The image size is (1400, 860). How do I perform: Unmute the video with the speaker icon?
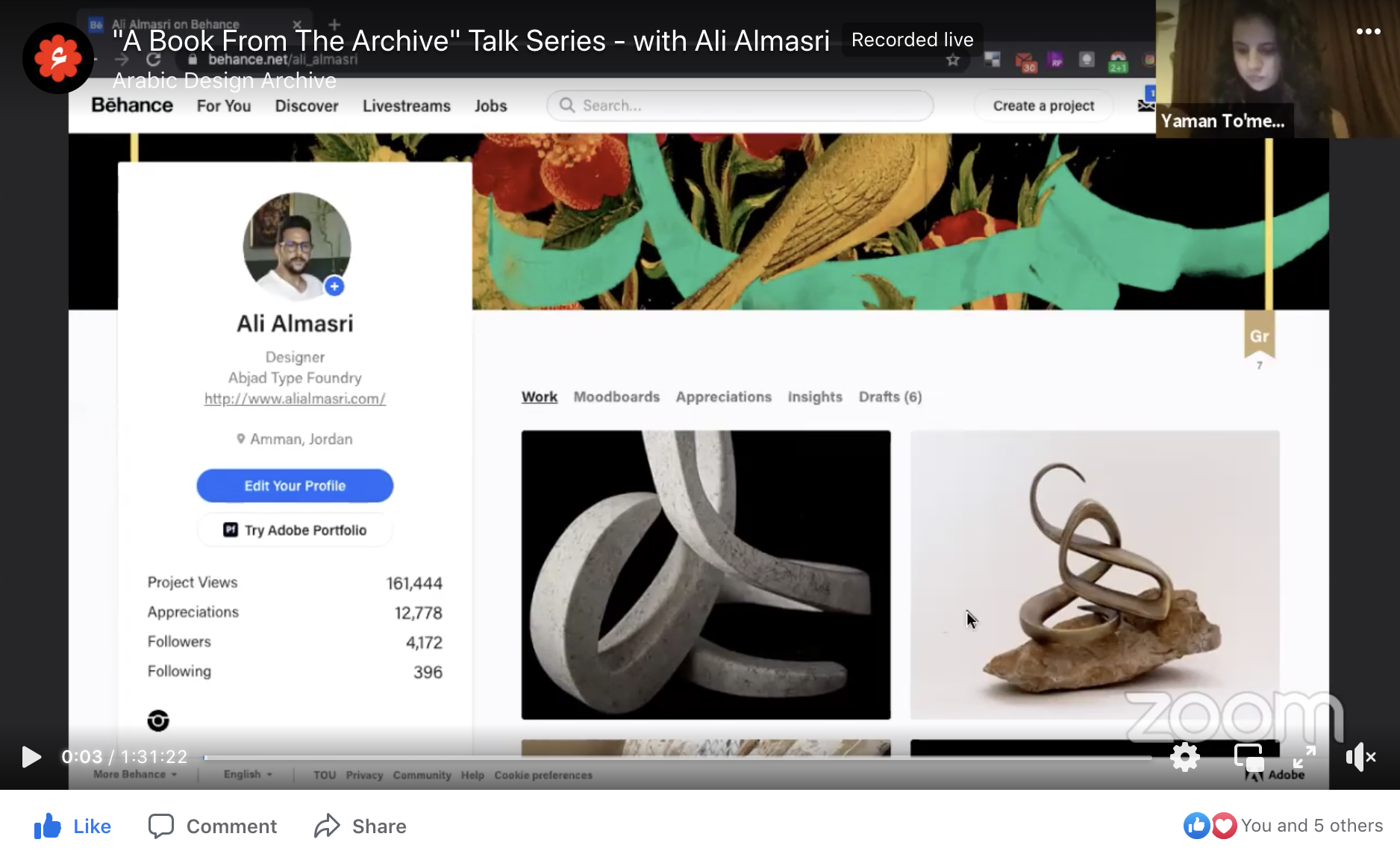[1360, 757]
